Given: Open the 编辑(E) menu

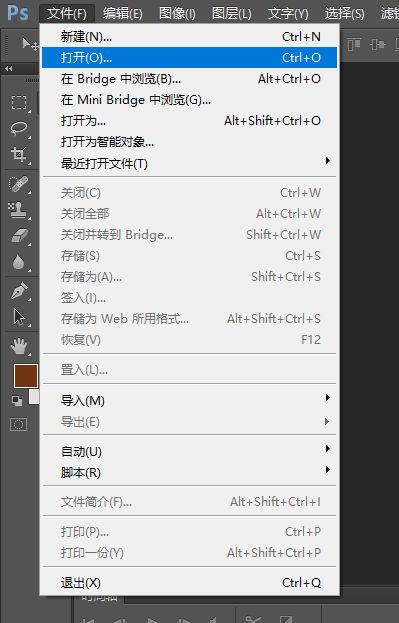Looking at the screenshot, I should click(x=122, y=14).
